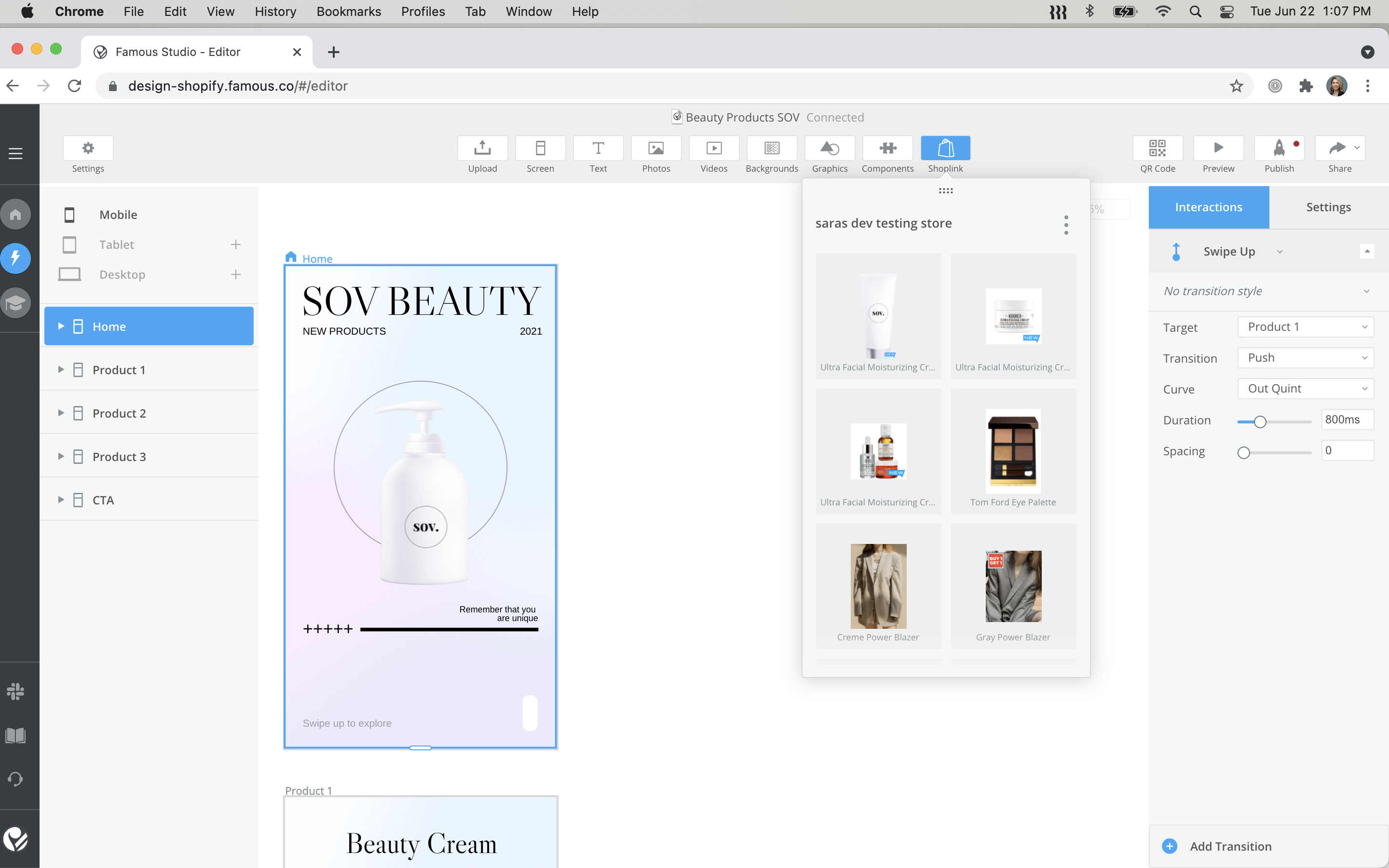This screenshot has width=1389, height=868.
Task: Collapse the Swipe Up interaction panel
Action: (x=1367, y=251)
